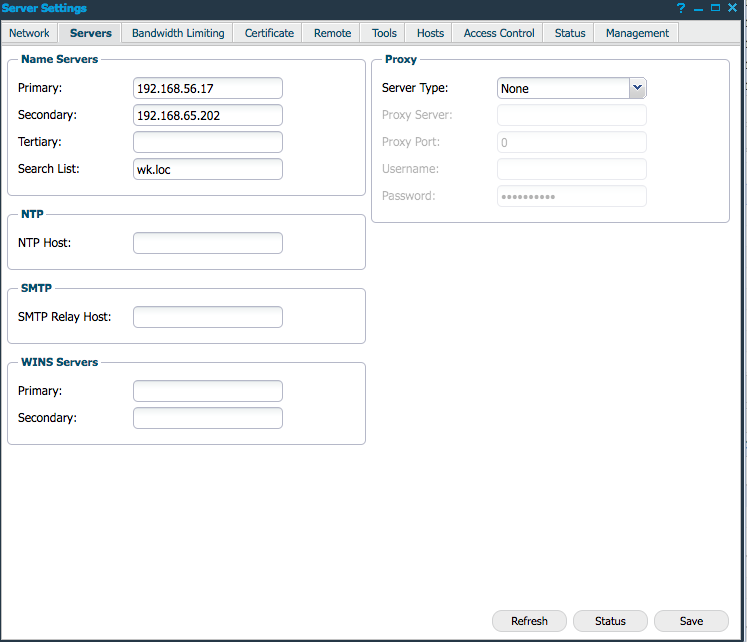Select the Access Control tab
Screen dimensions: 747x642
499,33
